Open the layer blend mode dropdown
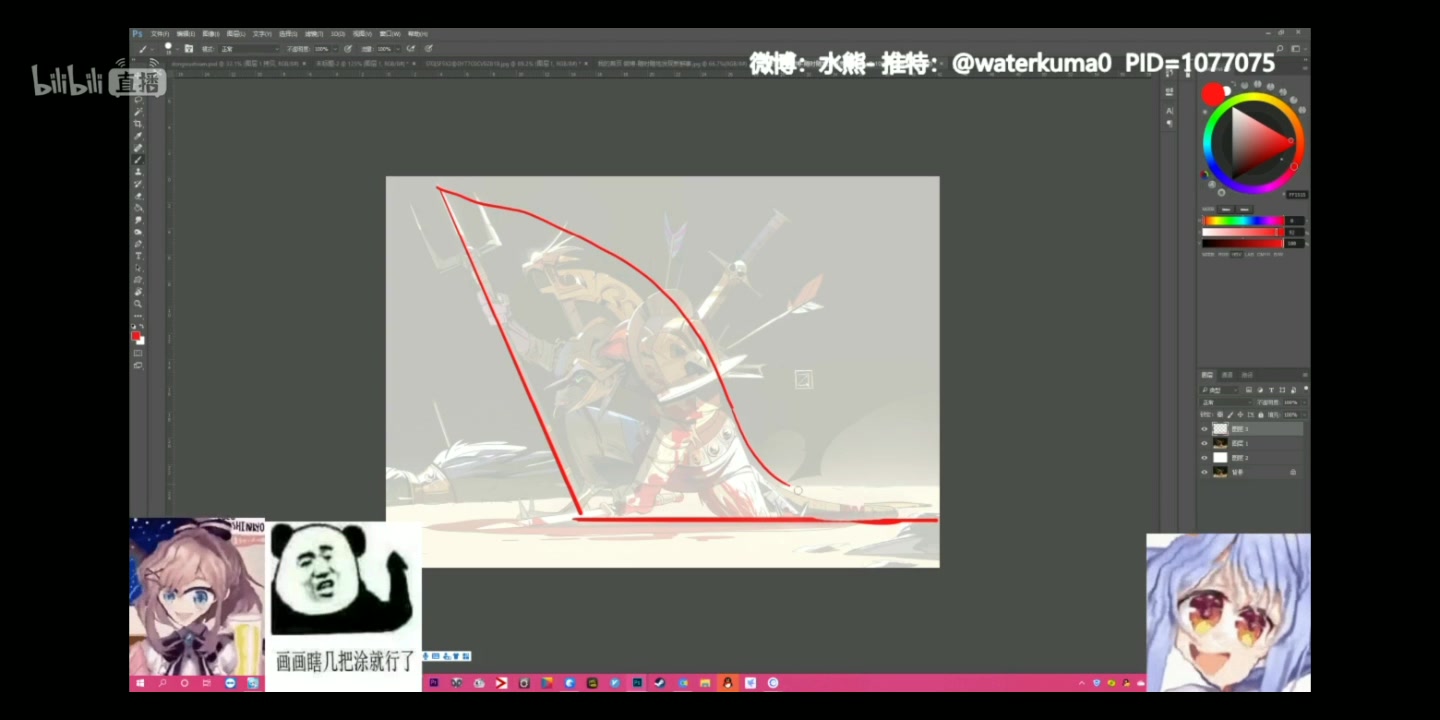 [1226, 403]
